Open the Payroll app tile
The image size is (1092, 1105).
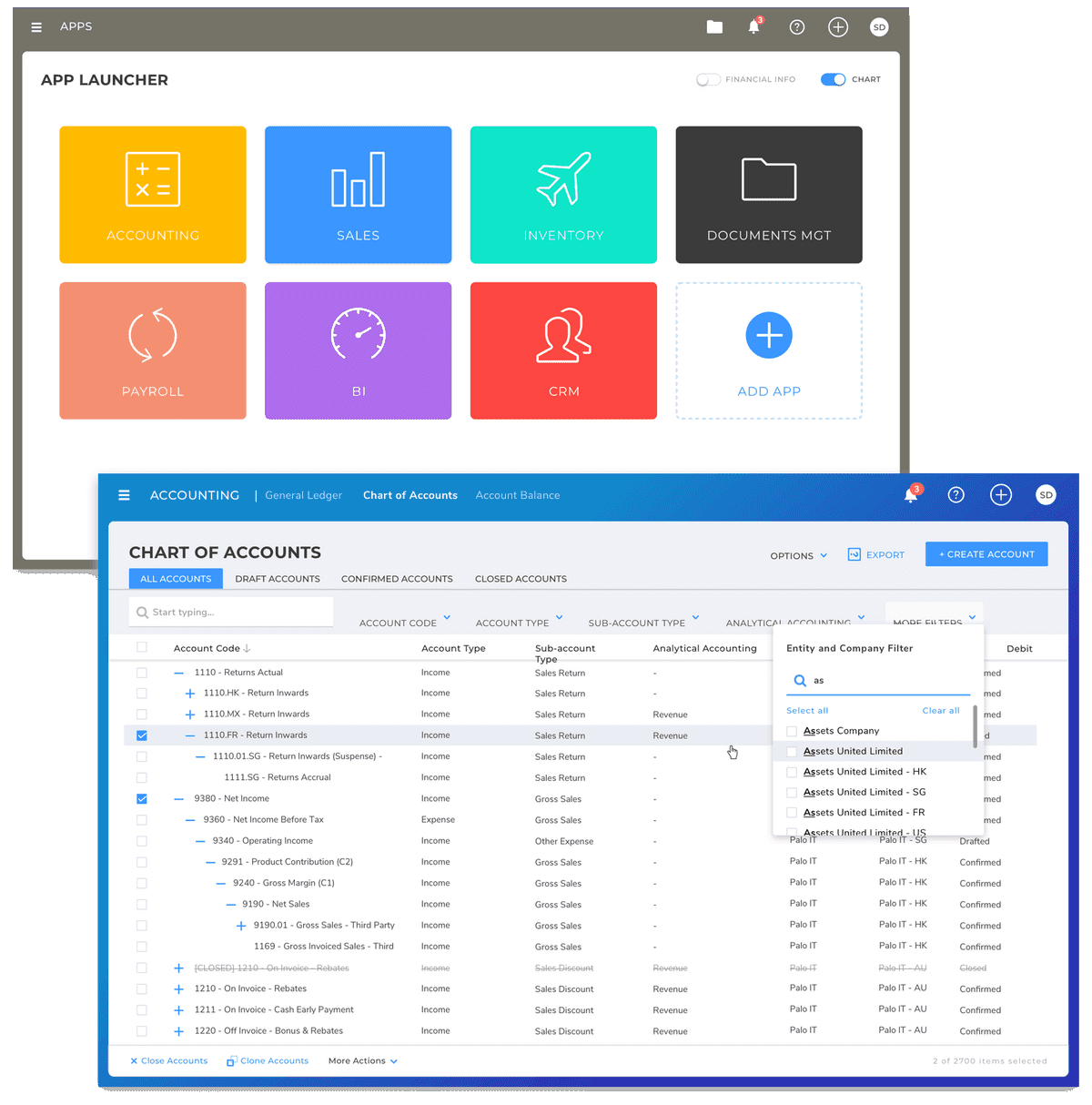tap(153, 350)
